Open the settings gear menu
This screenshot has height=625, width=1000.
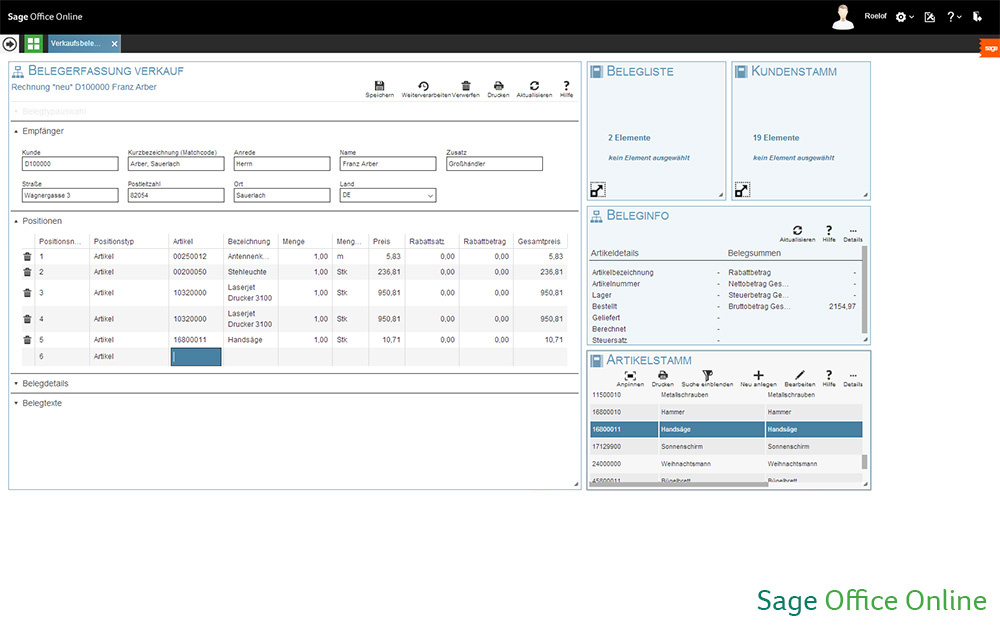[875, 17]
